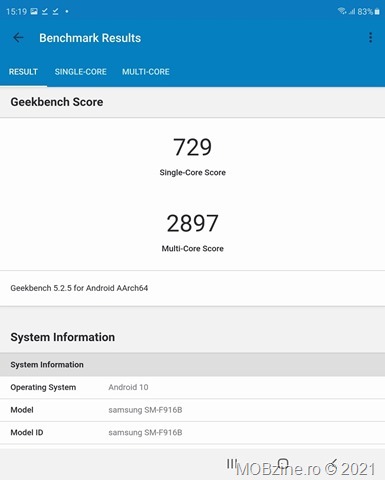Screen dimensions: 385x480
Task: Tap the 83% battery percentage
Action: 365,12
